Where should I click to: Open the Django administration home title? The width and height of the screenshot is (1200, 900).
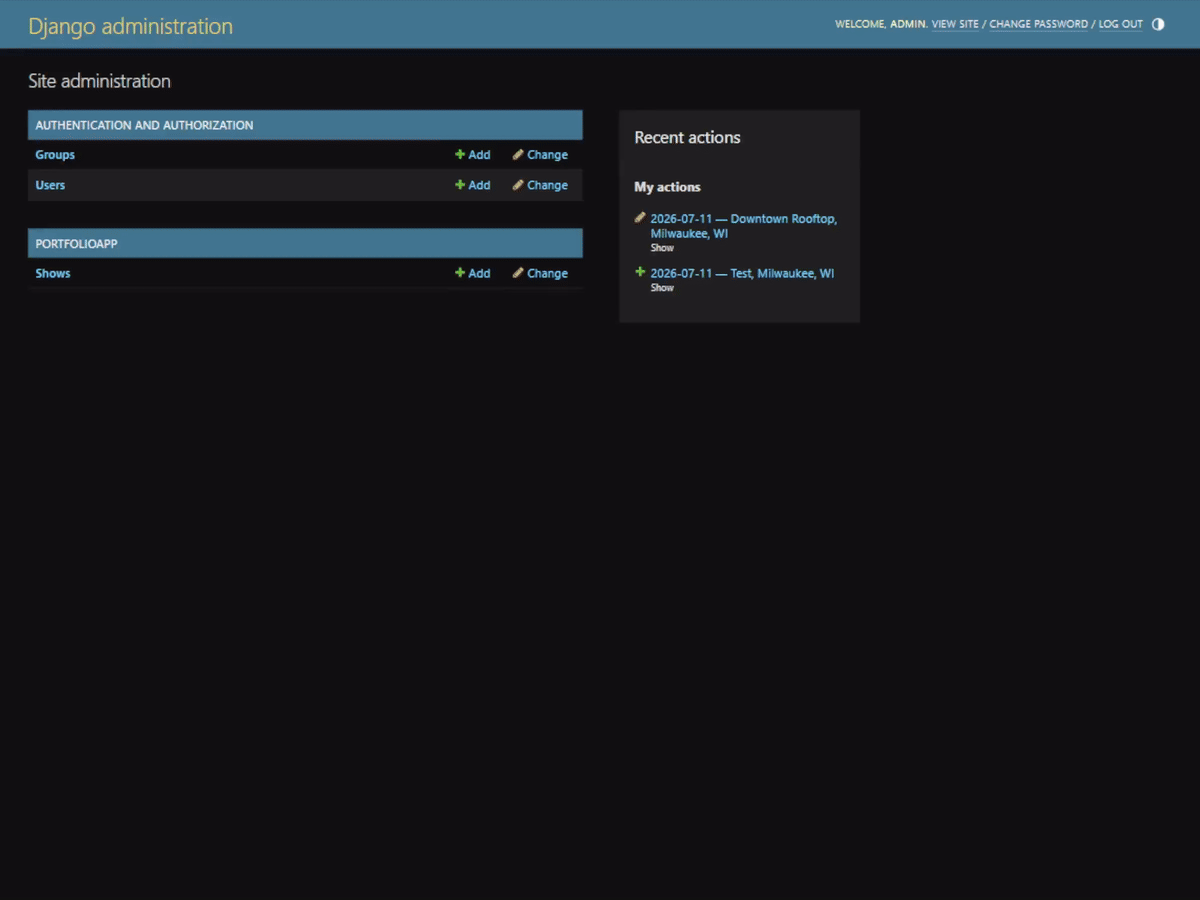(130, 26)
